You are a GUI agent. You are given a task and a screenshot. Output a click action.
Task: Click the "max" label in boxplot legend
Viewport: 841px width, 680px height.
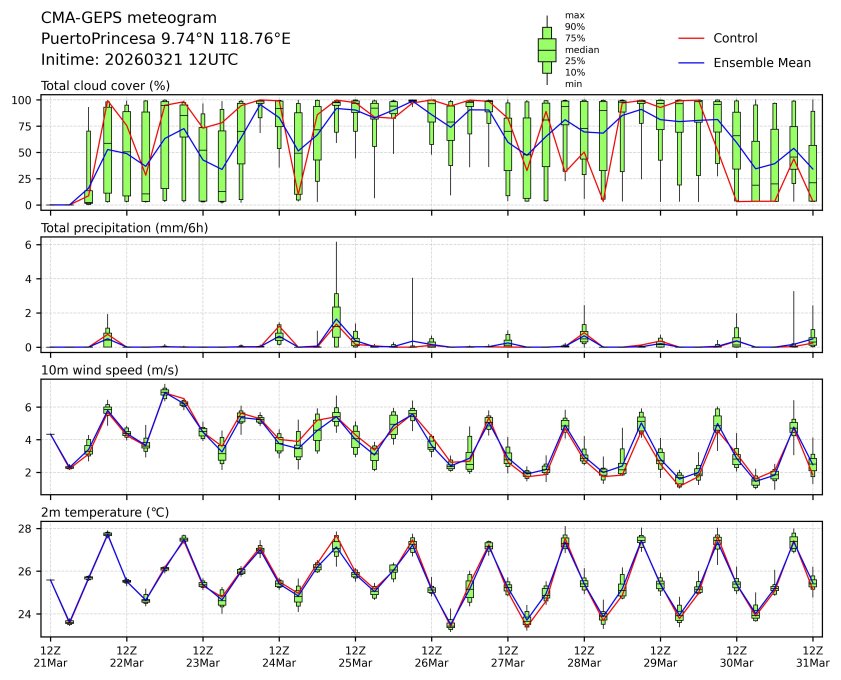click(574, 15)
